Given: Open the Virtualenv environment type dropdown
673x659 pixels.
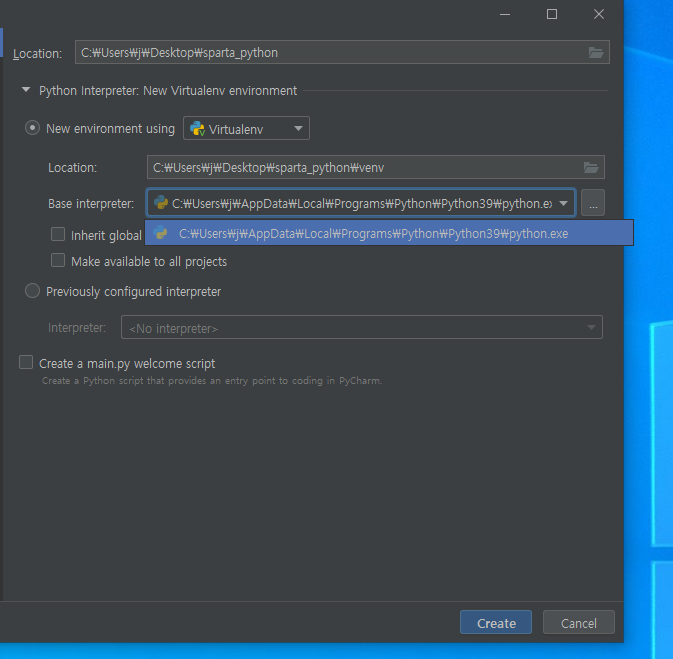Looking at the screenshot, I should [246, 128].
